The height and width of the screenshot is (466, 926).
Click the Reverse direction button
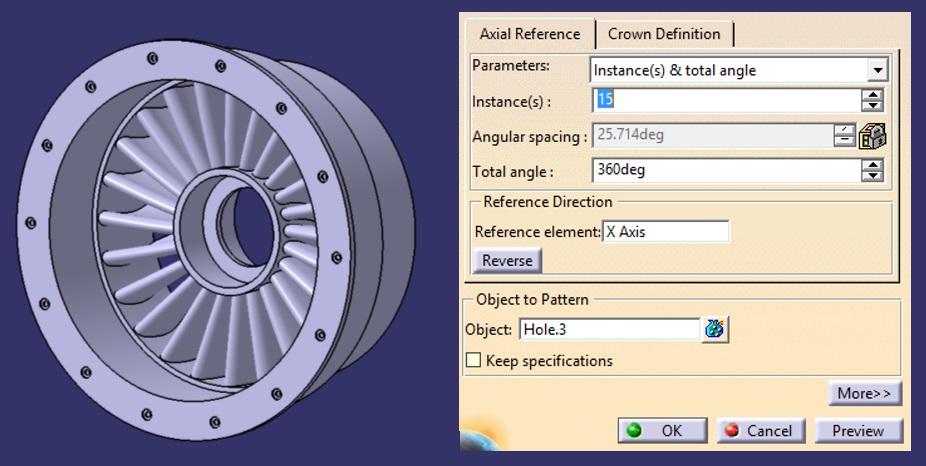[x=507, y=260]
